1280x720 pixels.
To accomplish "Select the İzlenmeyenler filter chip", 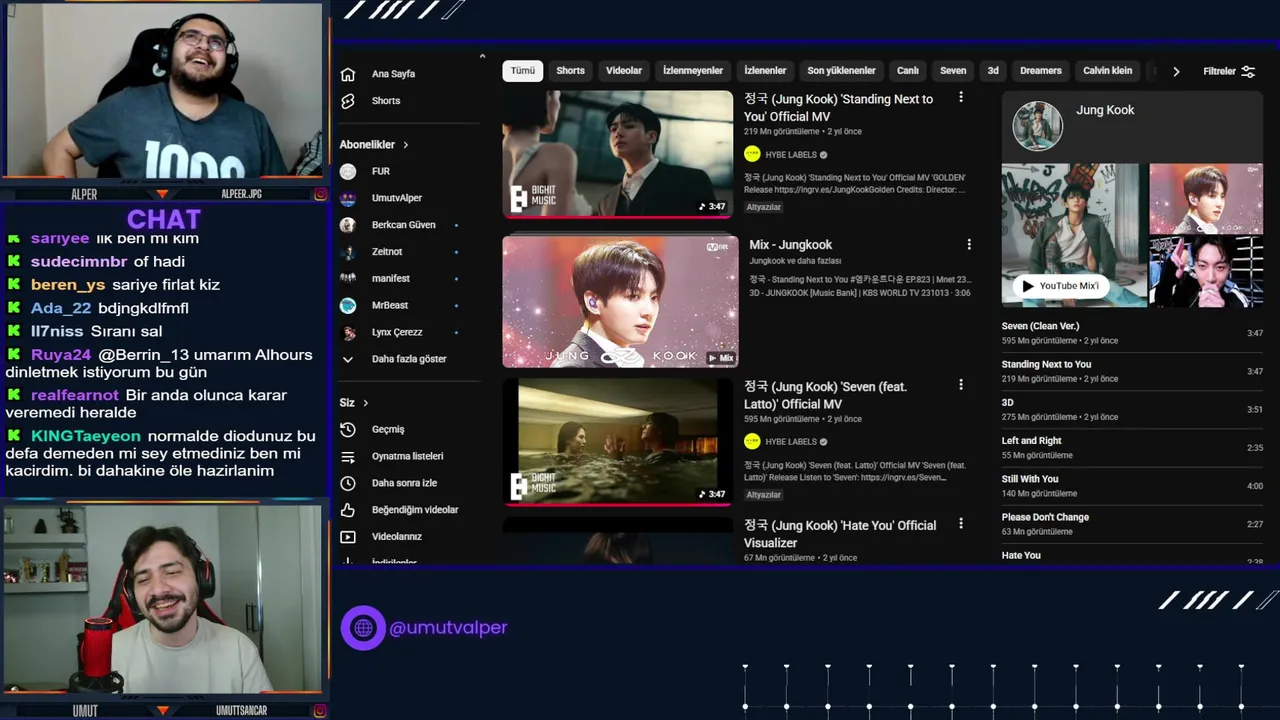I will [x=693, y=71].
